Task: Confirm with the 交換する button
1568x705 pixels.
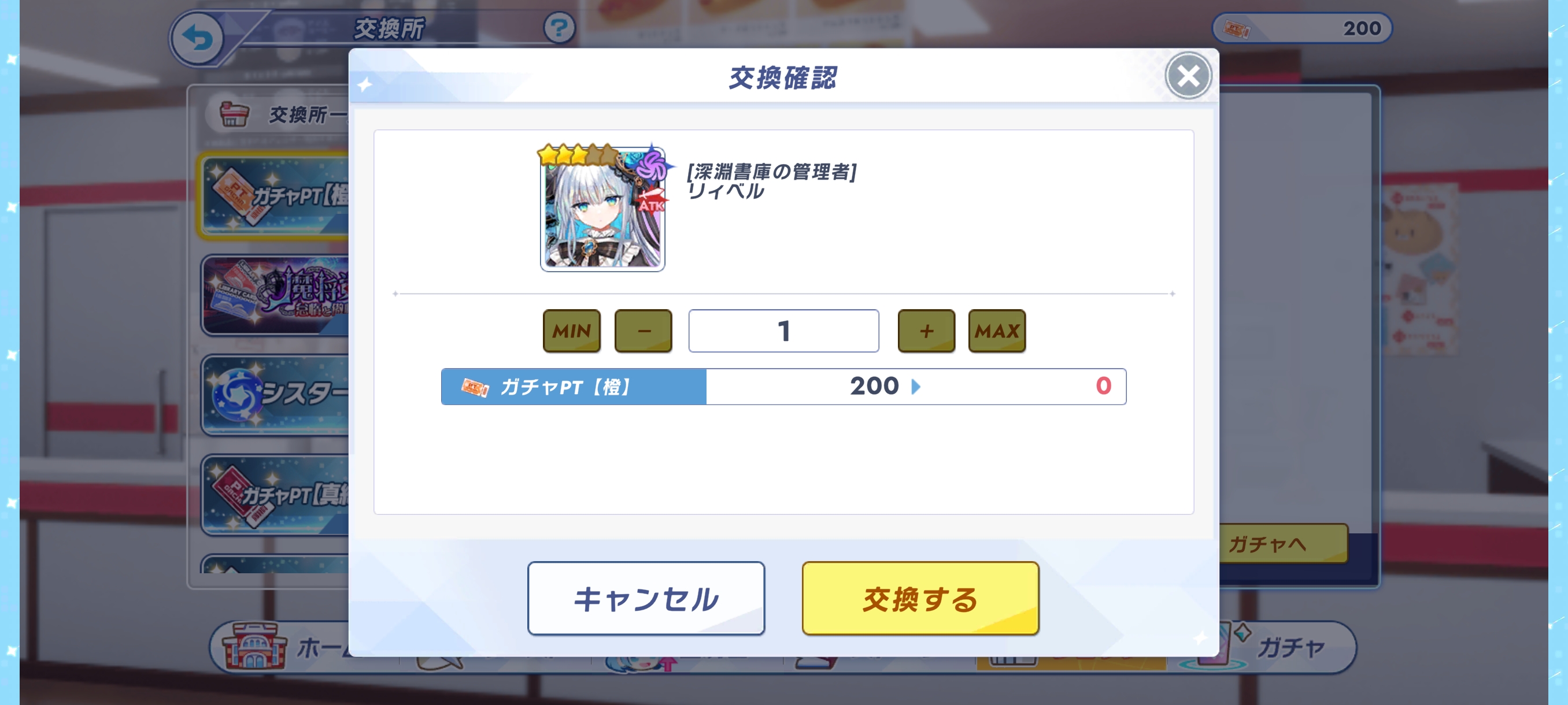Action: (920, 598)
